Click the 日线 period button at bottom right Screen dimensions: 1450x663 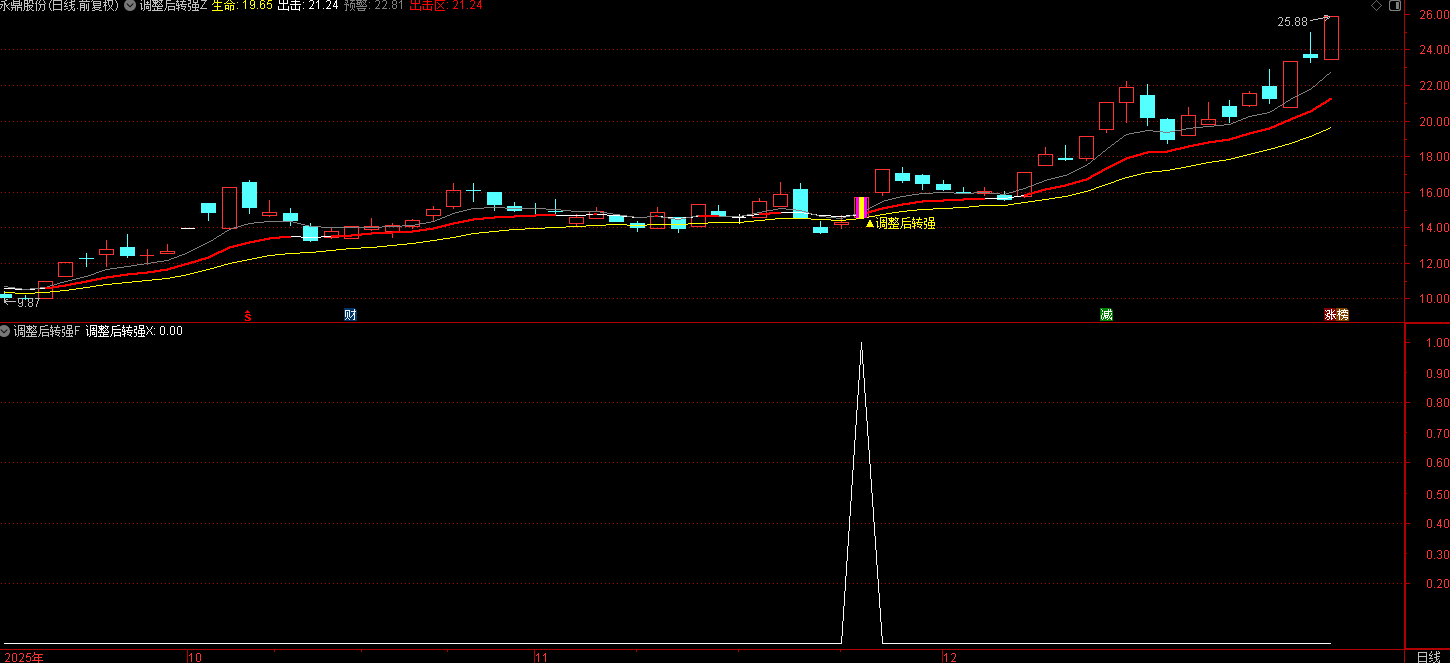pyautogui.click(x=1428, y=656)
